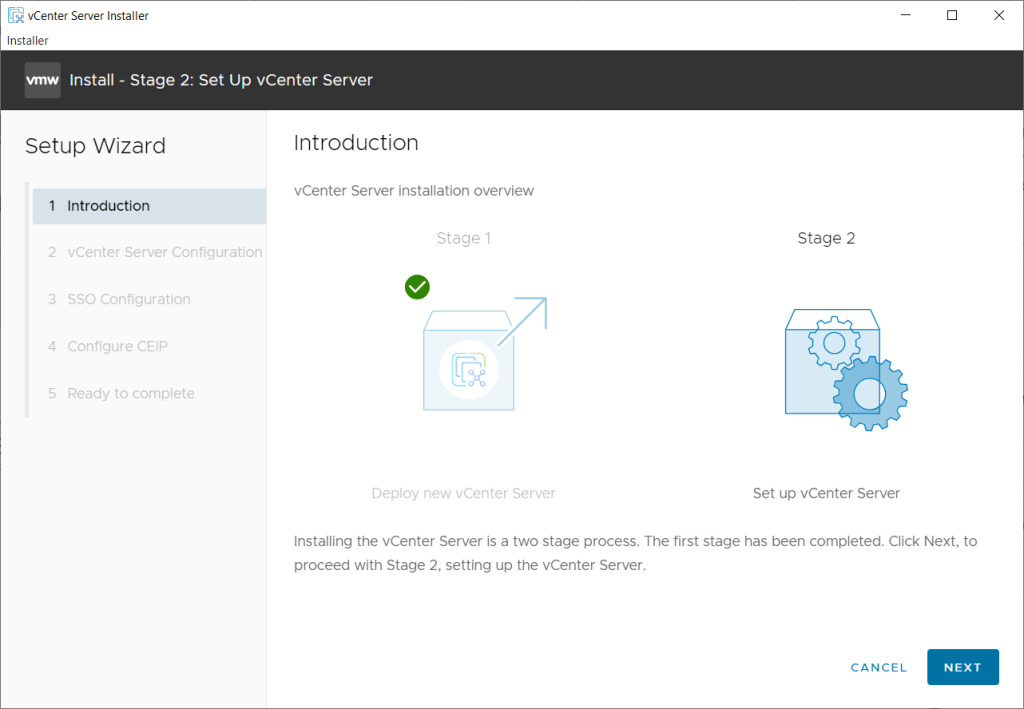This screenshot has height=709, width=1024.
Task: Close the vCenter Server Installer window
Action: (998, 15)
